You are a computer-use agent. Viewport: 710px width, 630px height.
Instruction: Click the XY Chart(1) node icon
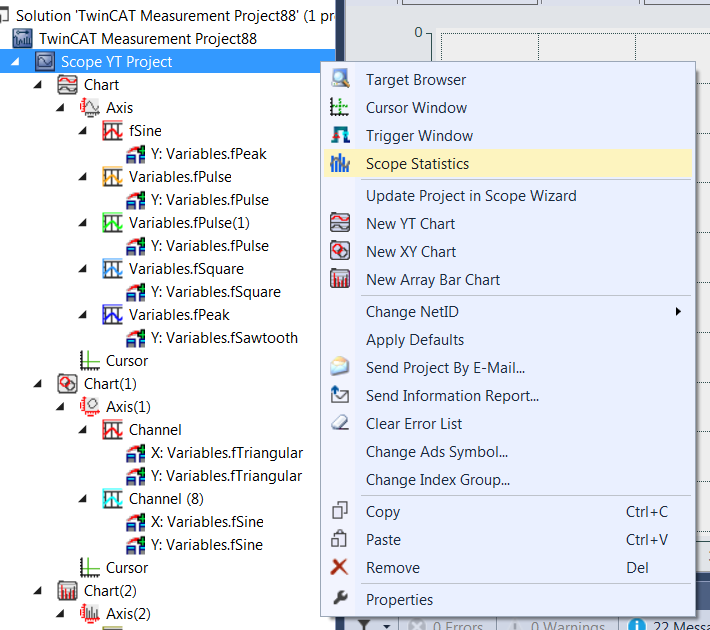point(67,384)
